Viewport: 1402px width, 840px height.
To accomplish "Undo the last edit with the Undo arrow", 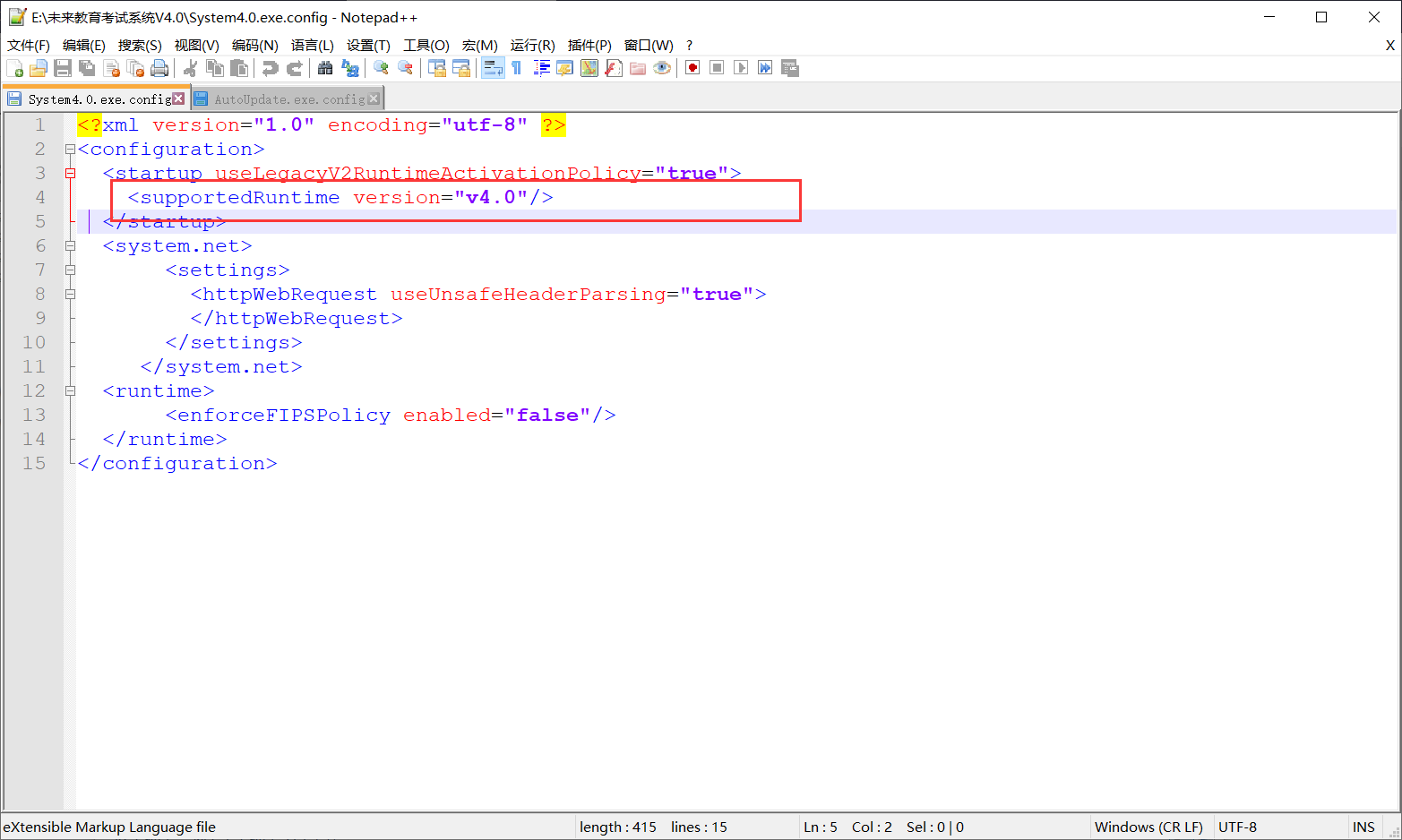I will 270,68.
